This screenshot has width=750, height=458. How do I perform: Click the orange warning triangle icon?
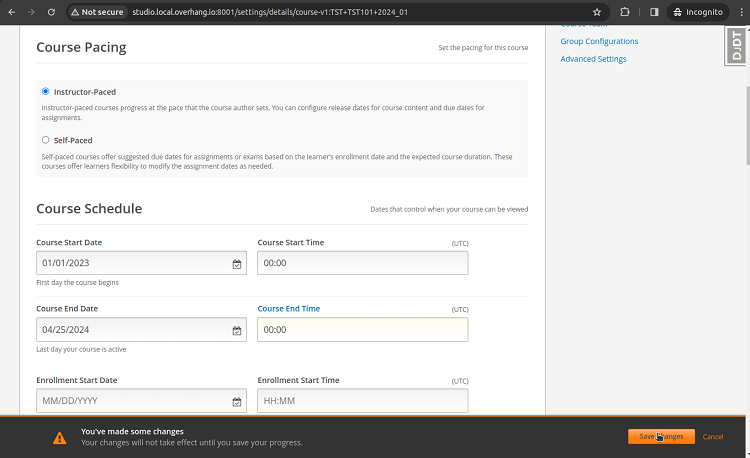[60, 437]
